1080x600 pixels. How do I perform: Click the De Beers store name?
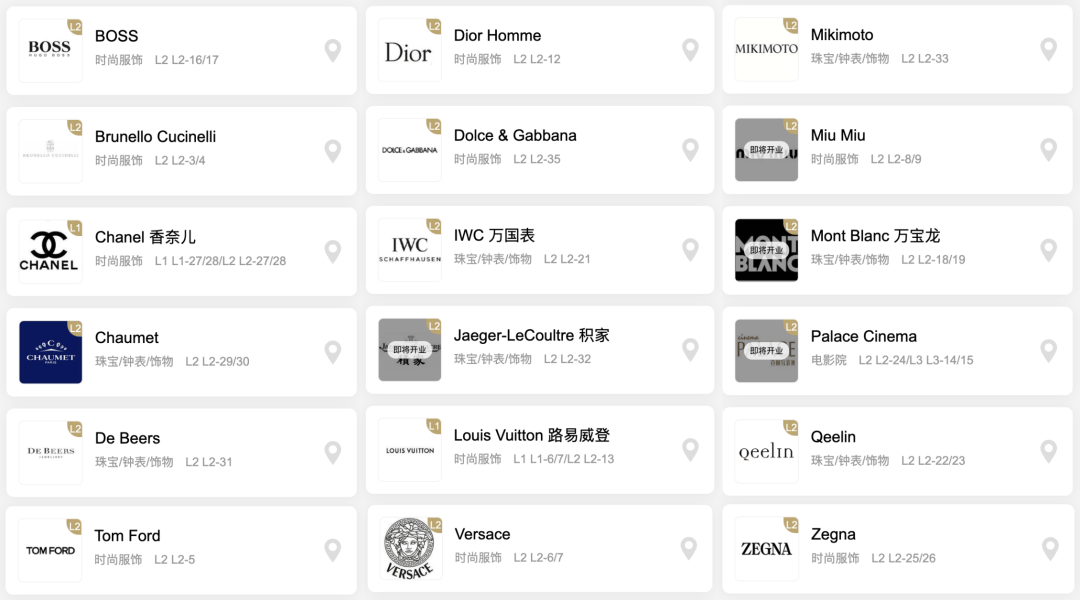pyautogui.click(x=127, y=438)
